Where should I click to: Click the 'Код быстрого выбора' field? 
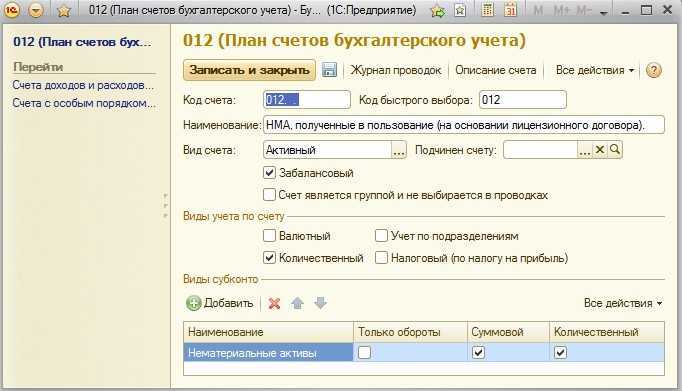(x=522, y=100)
